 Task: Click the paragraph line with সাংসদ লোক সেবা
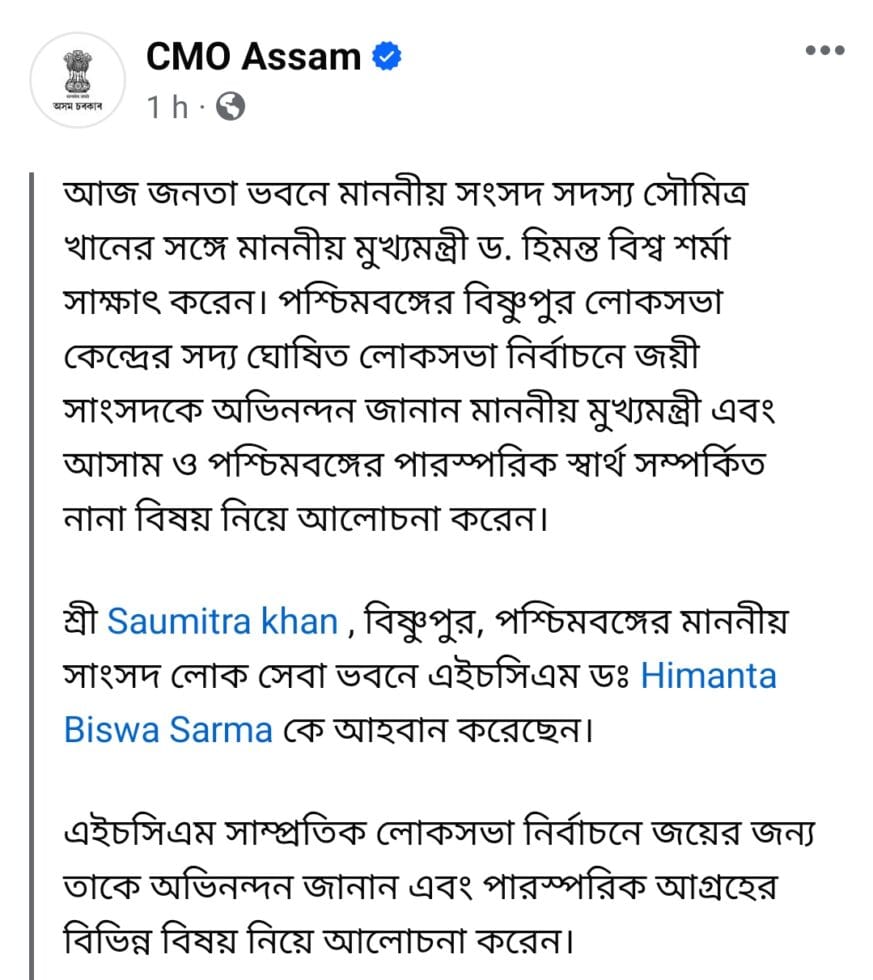[420, 676]
